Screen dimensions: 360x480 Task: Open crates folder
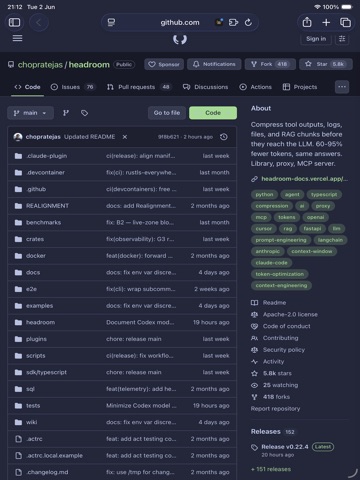(35, 239)
